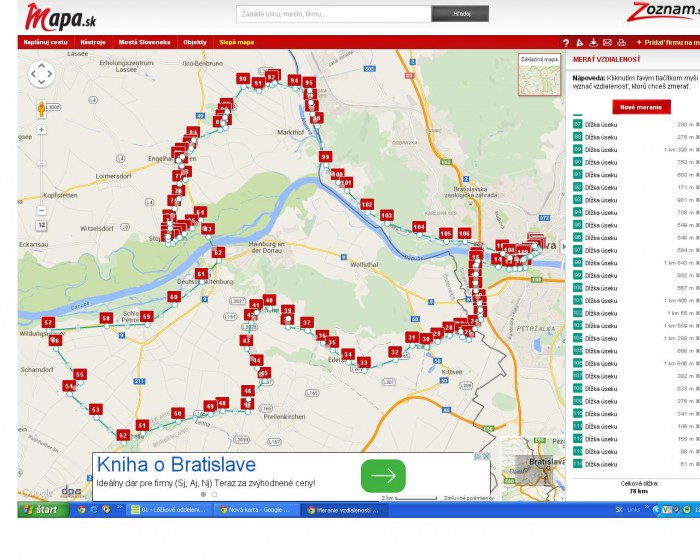Click route marker 102 on map

tap(367, 205)
